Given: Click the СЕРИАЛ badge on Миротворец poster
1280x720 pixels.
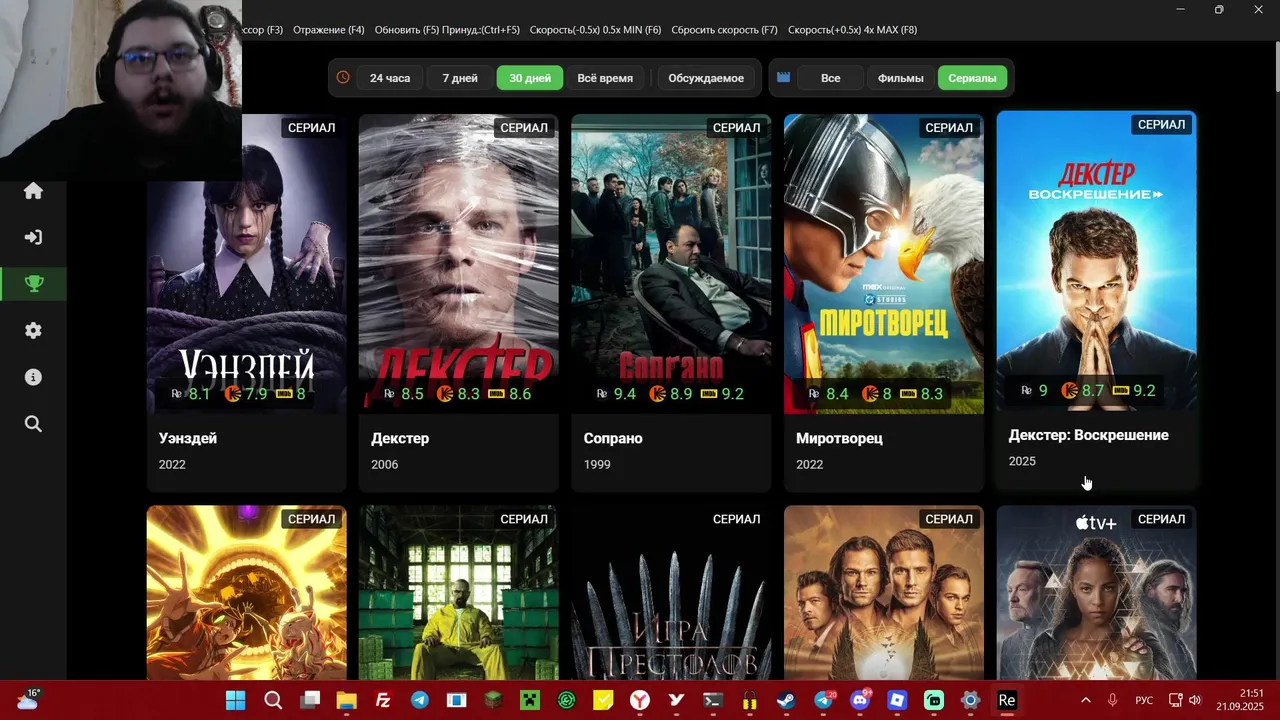Looking at the screenshot, I should pyautogui.click(x=949, y=127).
